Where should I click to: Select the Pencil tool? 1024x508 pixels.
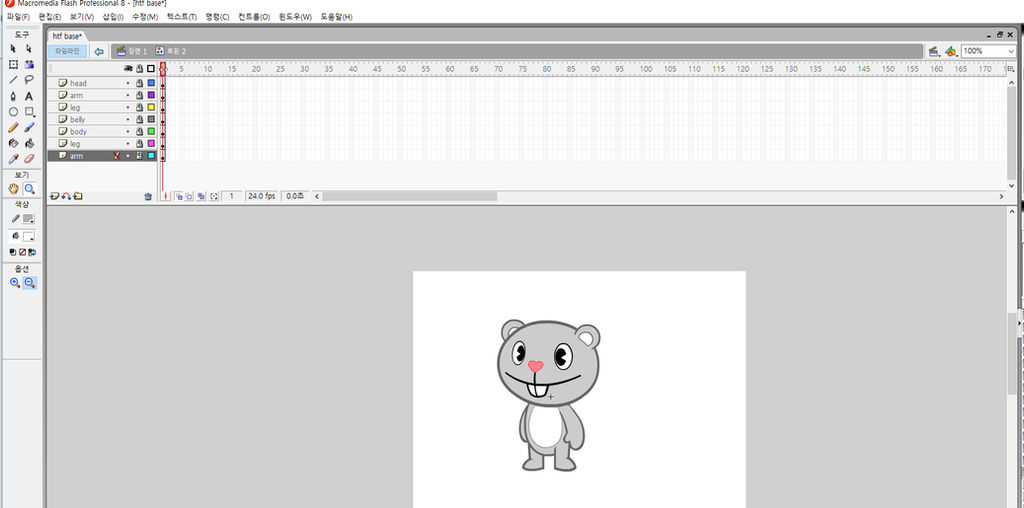coord(13,127)
